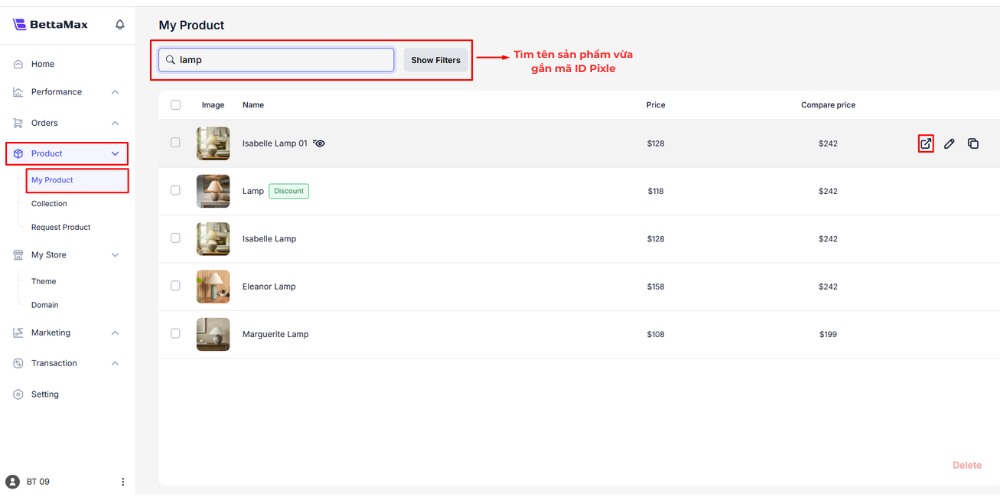Image resolution: width=1000 pixels, height=500 pixels.
Task: Open Isabelle Lamp 01 in new tab icon
Action: point(926,144)
